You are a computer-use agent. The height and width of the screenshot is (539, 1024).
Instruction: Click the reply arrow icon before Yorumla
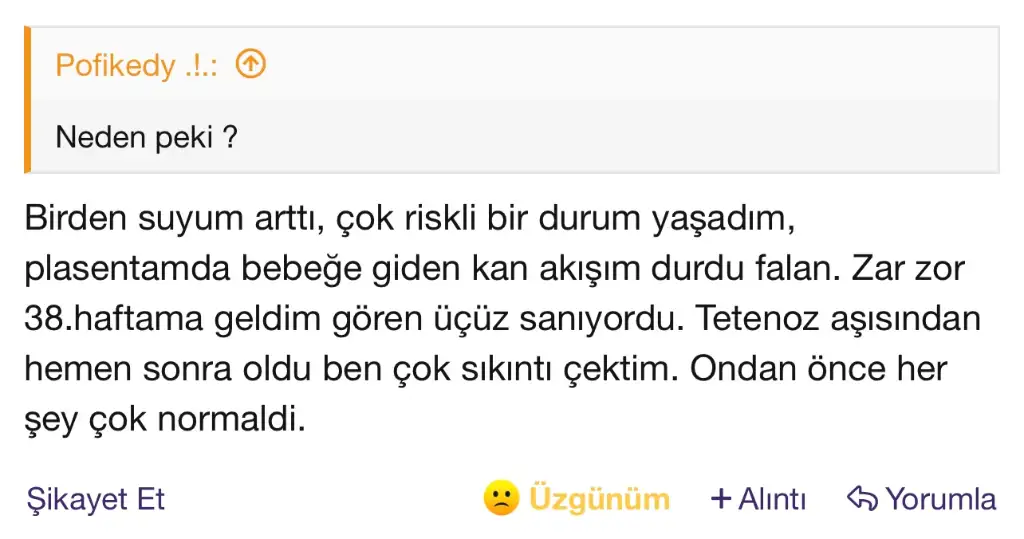pyautogui.click(x=861, y=498)
